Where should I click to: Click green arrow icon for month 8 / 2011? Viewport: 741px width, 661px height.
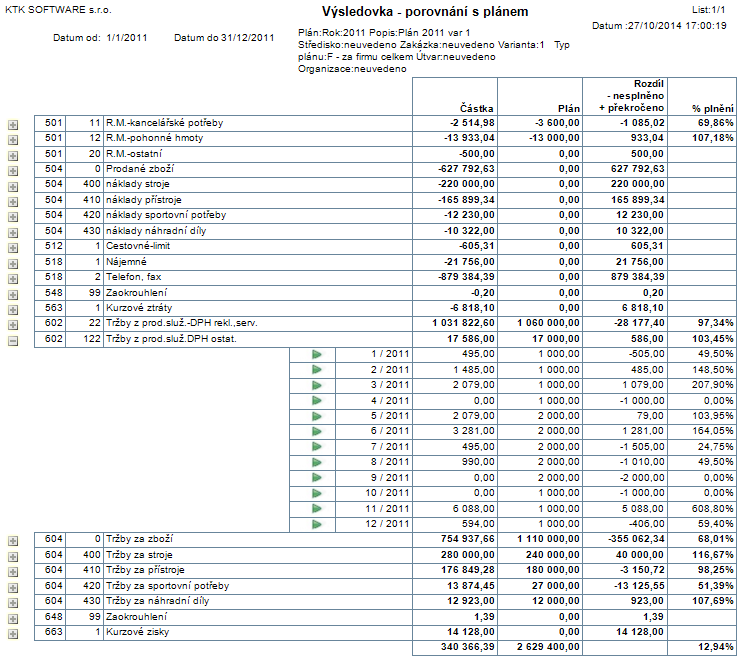tap(317, 462)
